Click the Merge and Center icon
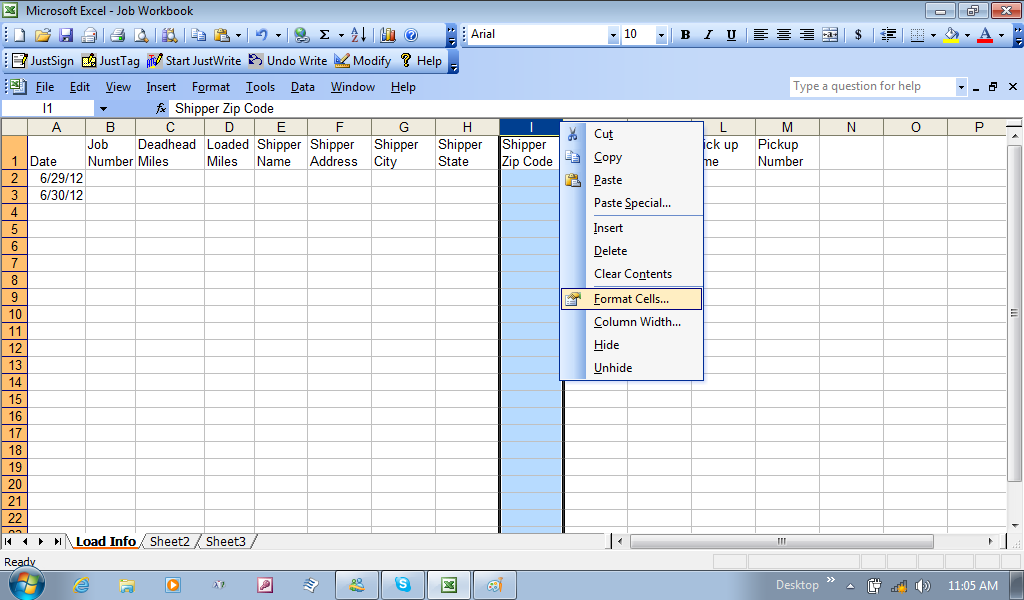1024x600 pixels. (830, 35)
